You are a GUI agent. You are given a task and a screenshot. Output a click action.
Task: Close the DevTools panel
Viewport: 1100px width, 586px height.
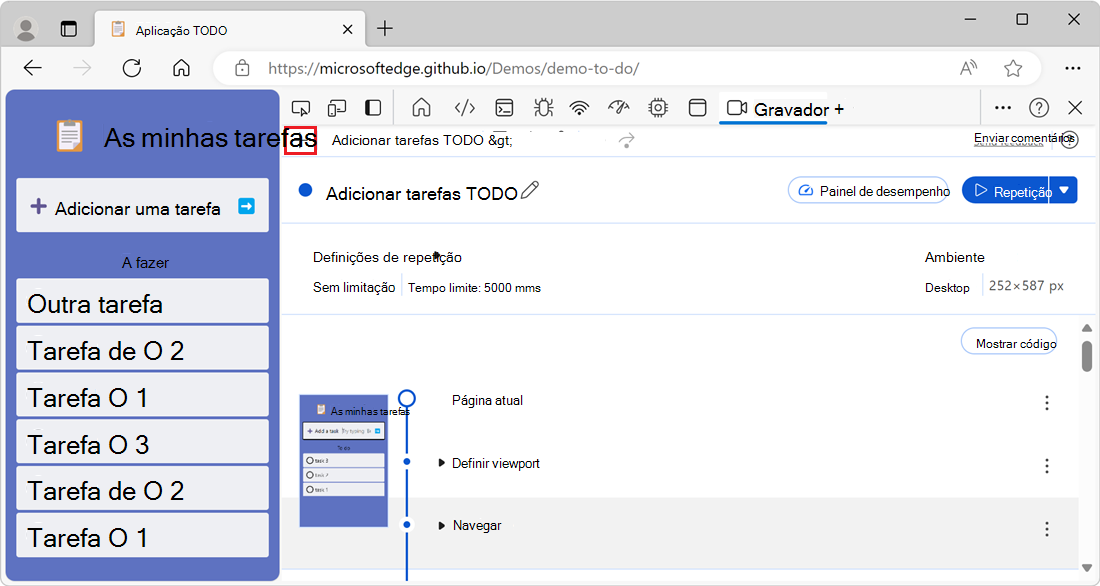coord(1075,107)
